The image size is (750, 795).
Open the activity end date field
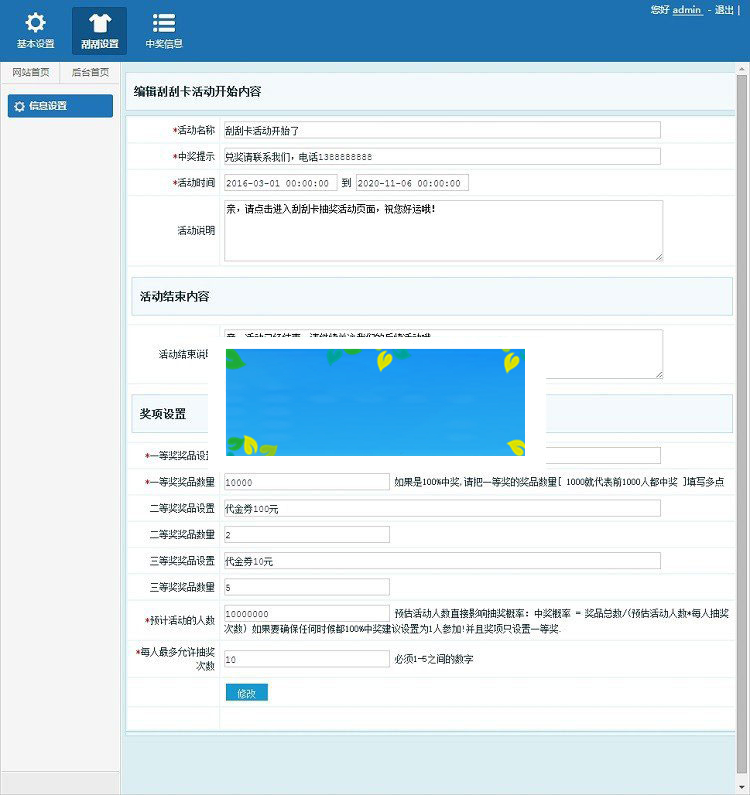(412, 183)
